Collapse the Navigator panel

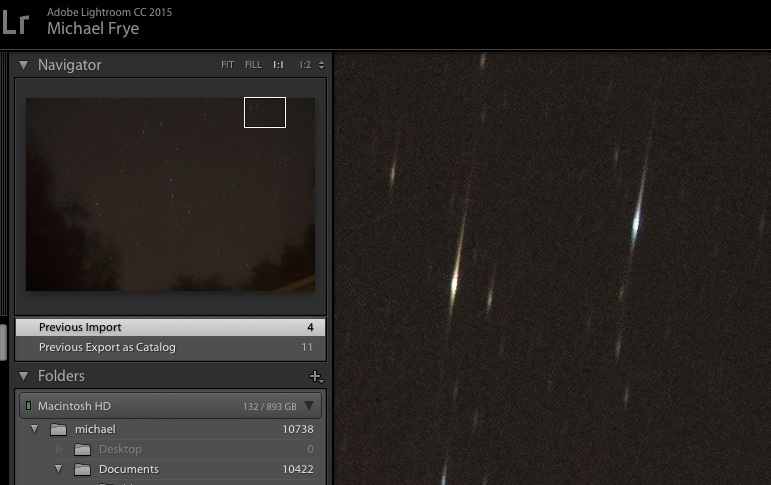pyautogui.click(x=24, y=65)
